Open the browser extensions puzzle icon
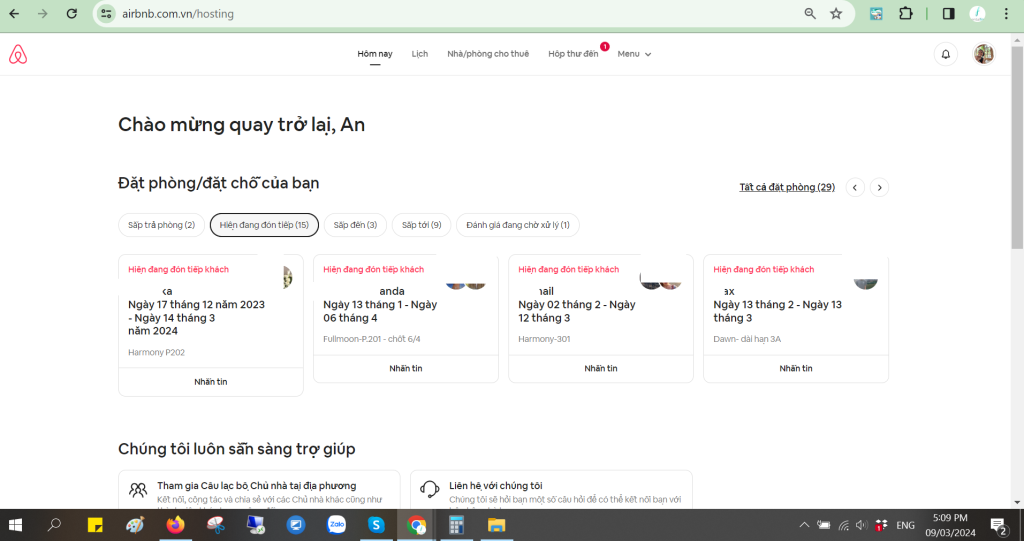This screenshot has width=1024, height=541. [906, 14]
